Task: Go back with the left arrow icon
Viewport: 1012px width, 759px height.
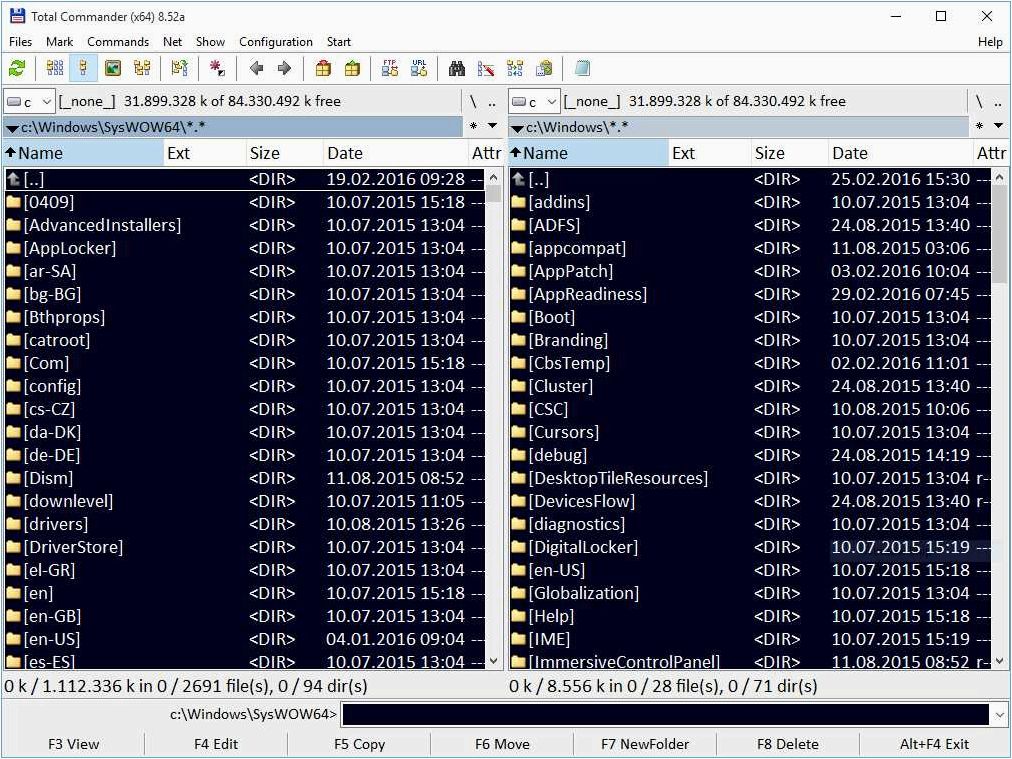Action: tap(256, 68)
